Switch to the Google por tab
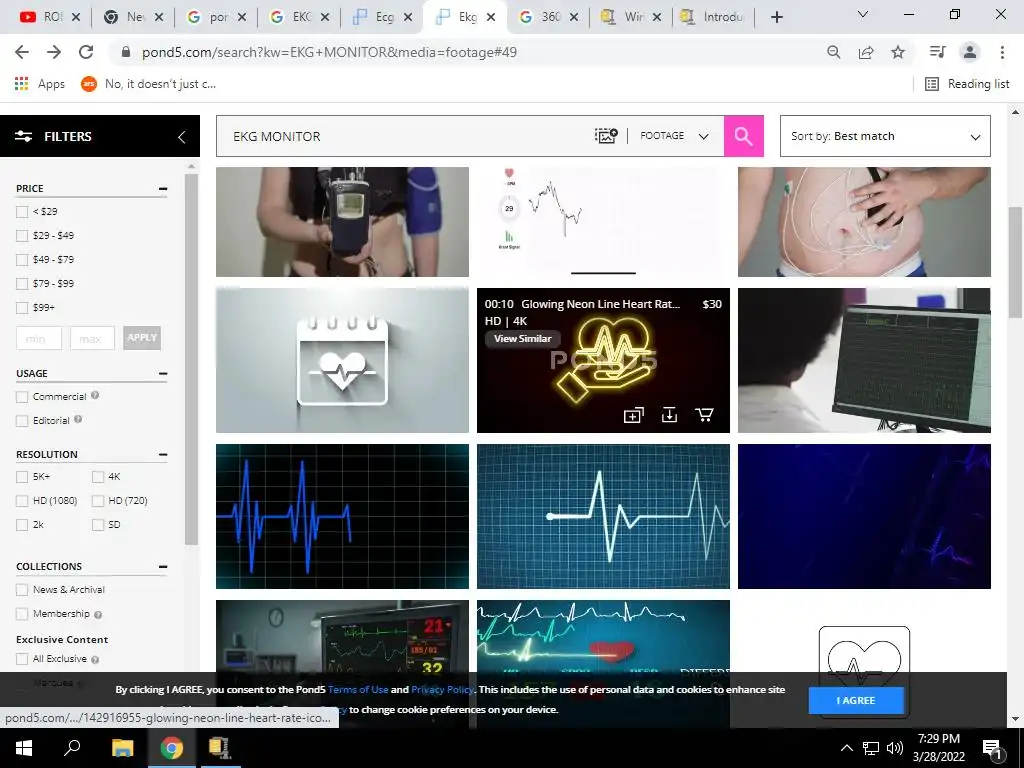The image size is (1024, 768). coord(216,17)
